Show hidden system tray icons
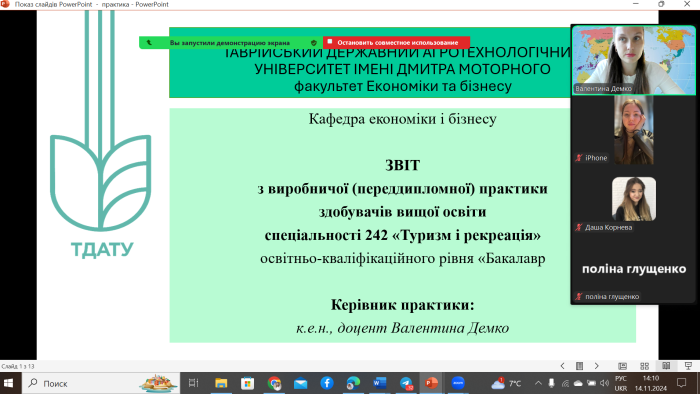Image resolution: width=700 pixels, height=394 pixels. 538,383
